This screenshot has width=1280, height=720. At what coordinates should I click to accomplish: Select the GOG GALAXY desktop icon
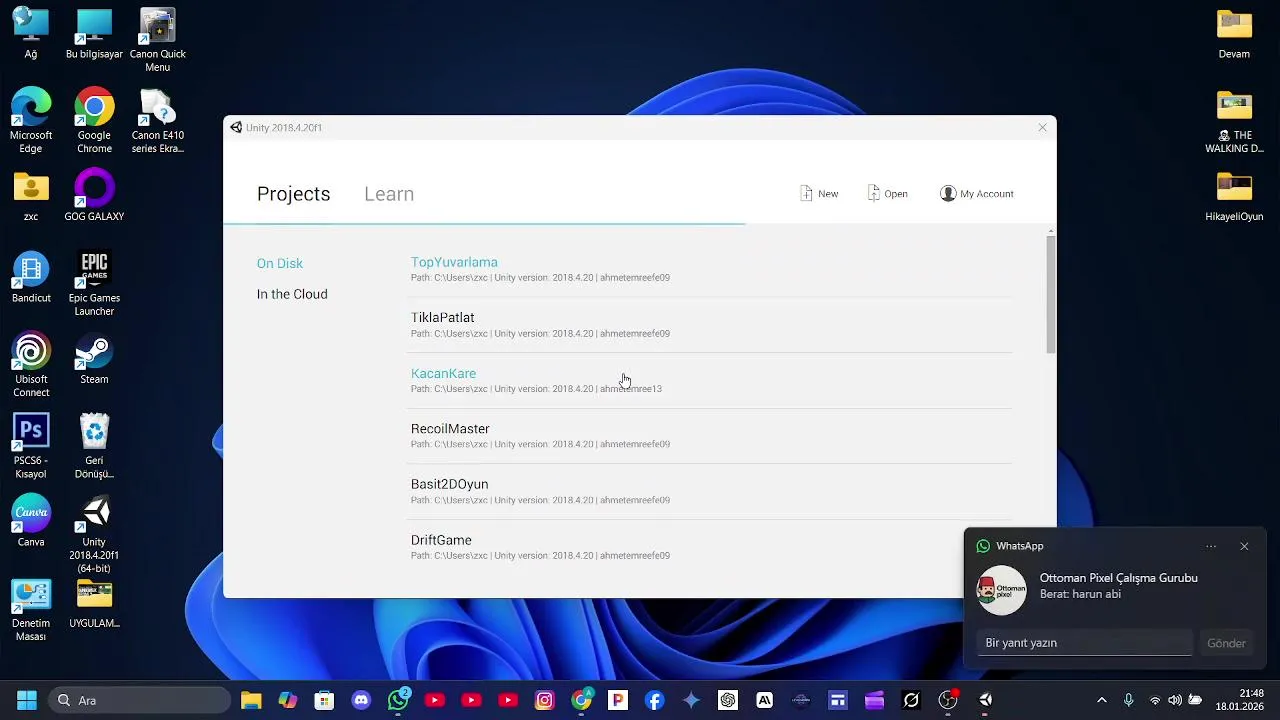coord(94,196)
